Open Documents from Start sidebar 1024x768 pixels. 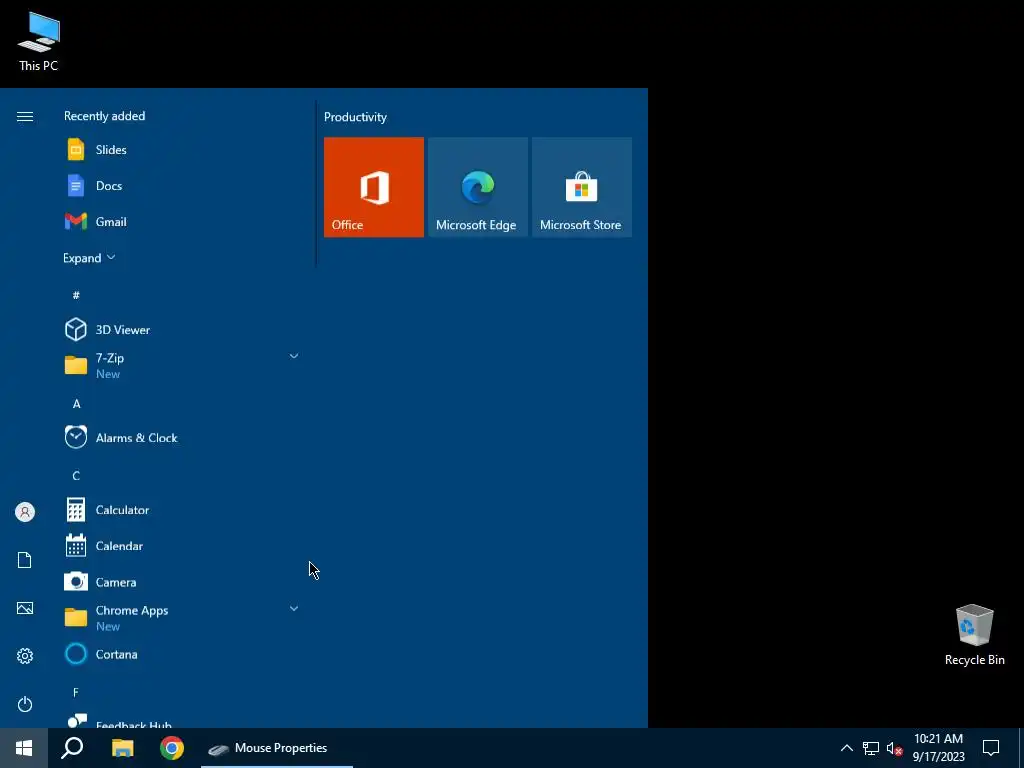[25, 560]
